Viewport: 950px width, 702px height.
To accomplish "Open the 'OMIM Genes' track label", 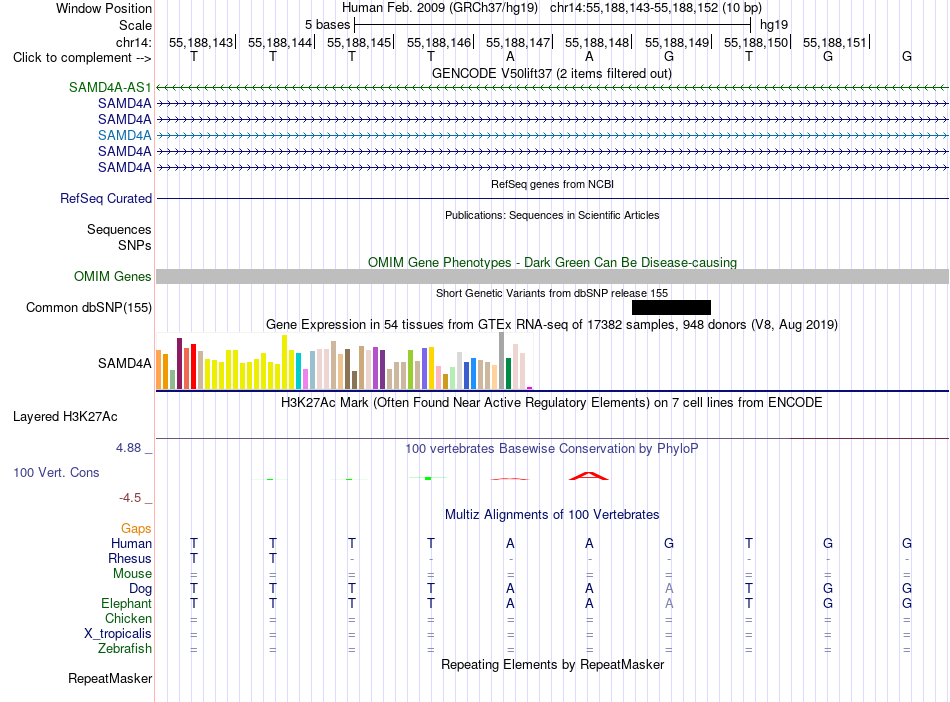I will [112, 277].
